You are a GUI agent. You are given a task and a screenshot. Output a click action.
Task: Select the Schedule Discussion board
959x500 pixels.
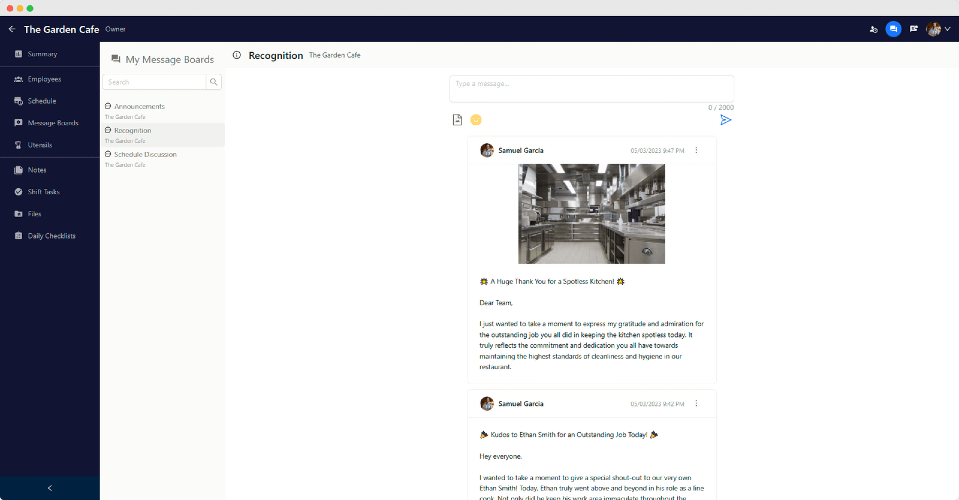coord(163,159)
